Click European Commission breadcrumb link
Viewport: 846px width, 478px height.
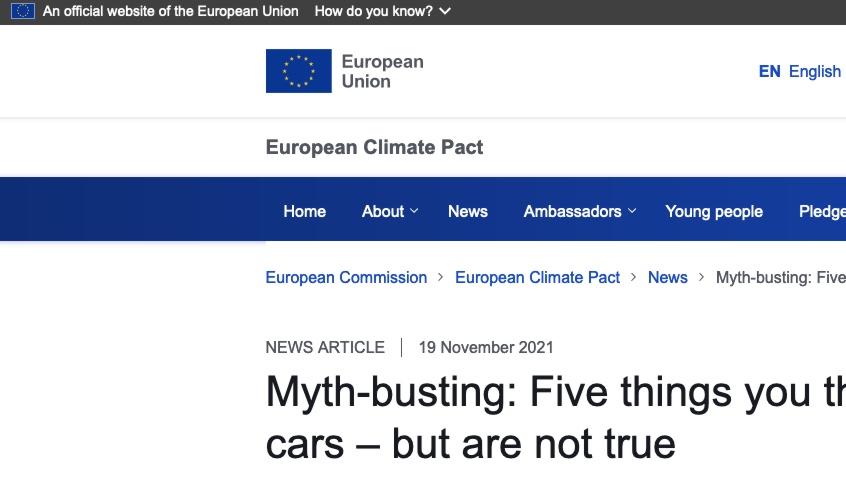coord(346,277)
